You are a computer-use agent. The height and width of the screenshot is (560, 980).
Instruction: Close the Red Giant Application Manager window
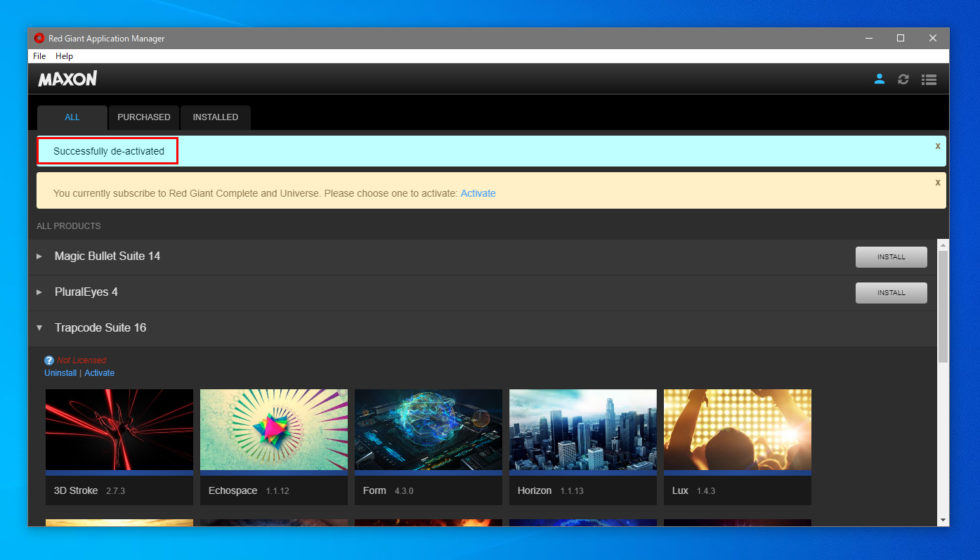point(932,38)
